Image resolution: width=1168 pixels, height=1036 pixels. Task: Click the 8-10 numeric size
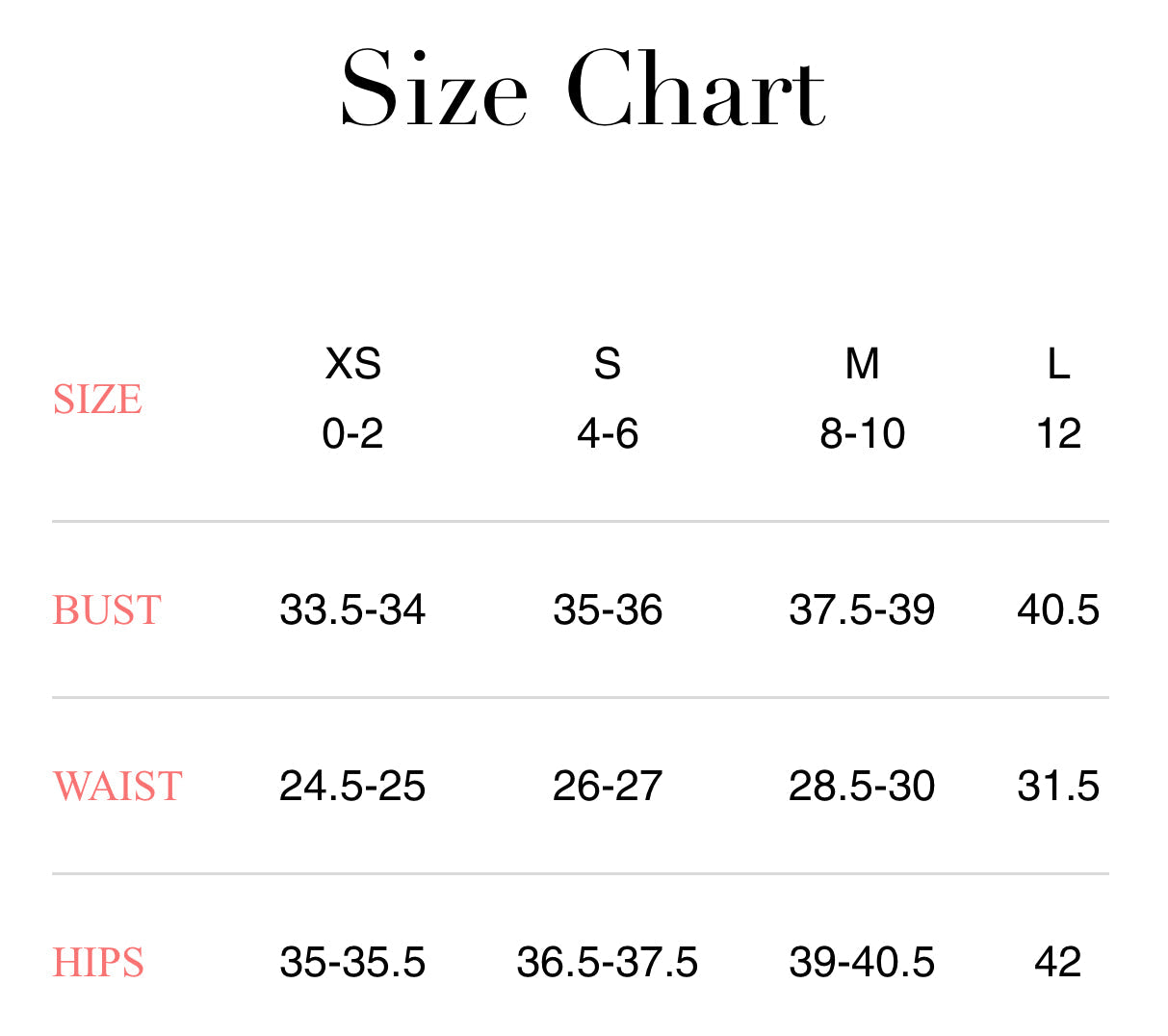[862, 434]
